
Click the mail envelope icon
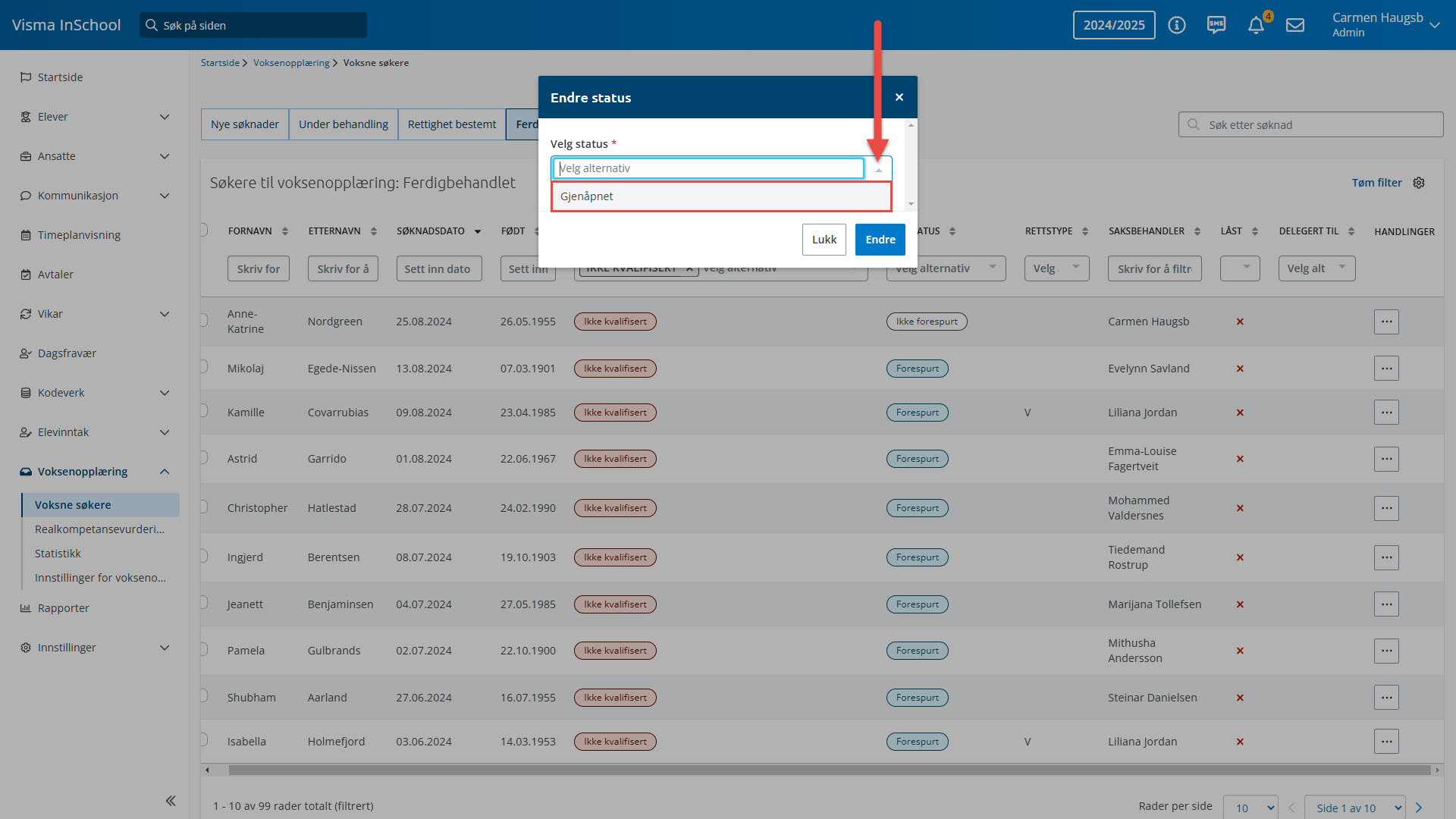click(x=1295, y=25)
